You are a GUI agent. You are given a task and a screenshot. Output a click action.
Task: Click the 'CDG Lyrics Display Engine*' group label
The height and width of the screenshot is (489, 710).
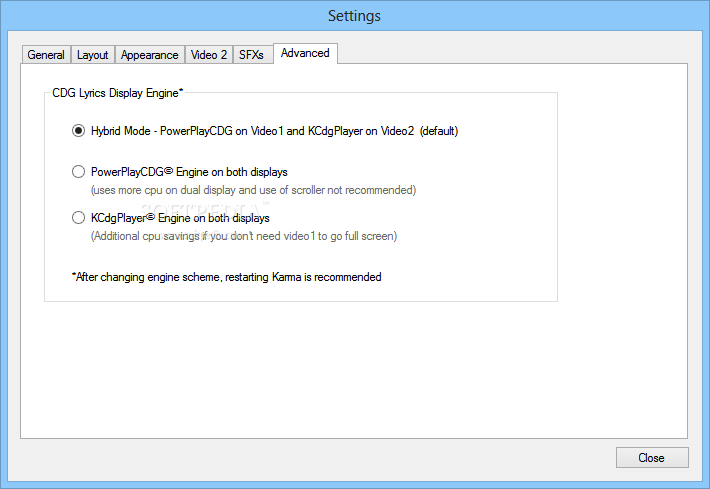tap(118, 93)
